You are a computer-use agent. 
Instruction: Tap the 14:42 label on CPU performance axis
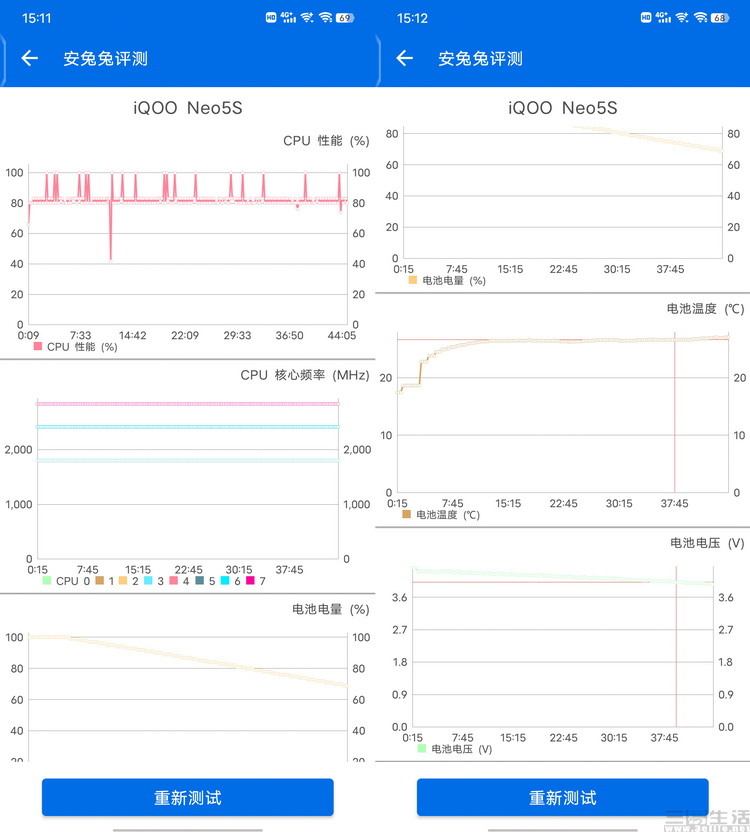click(132, 335)
